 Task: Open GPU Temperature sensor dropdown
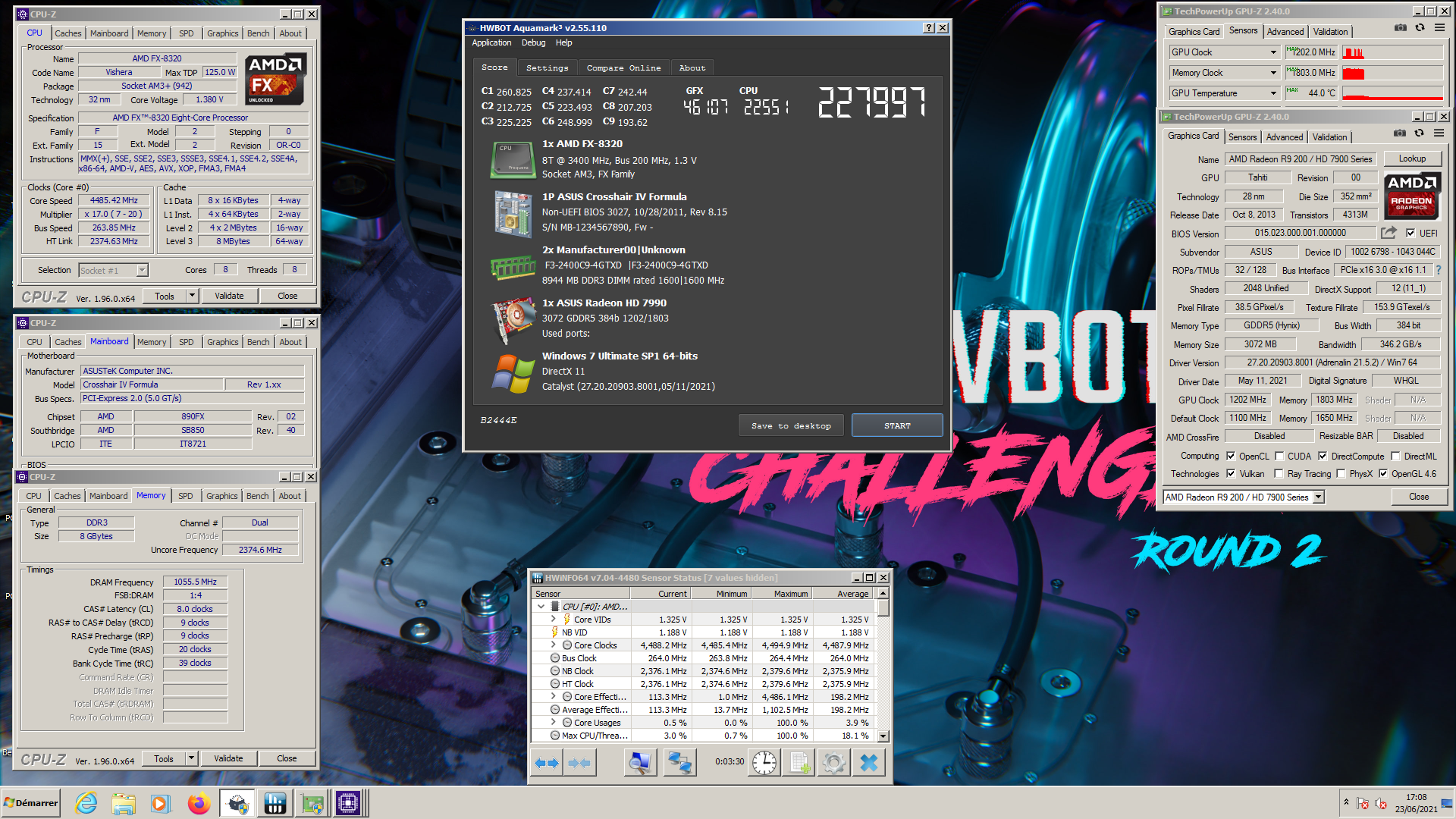[x=1273, y=93]
